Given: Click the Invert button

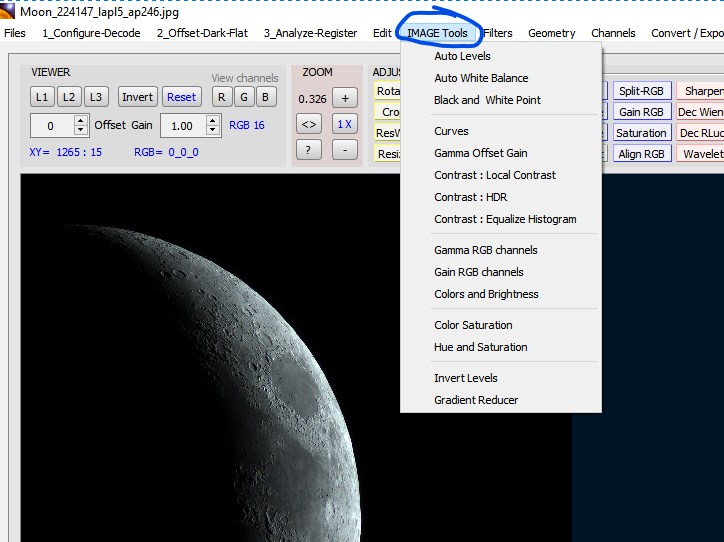Looking at the screenshot, I should tap(138, 97).
